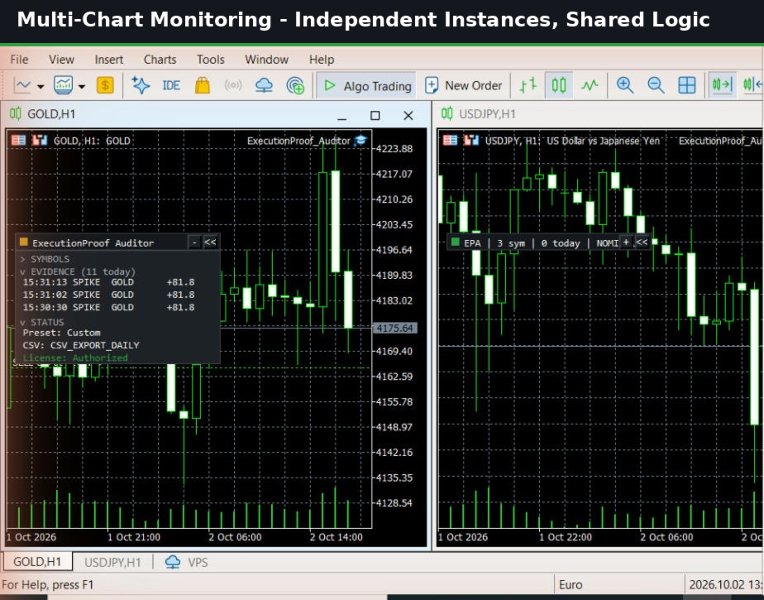Click the orange square on the Auditor title
The height and width of the screenshot is (600, 764).
click(x=23, y=242)
